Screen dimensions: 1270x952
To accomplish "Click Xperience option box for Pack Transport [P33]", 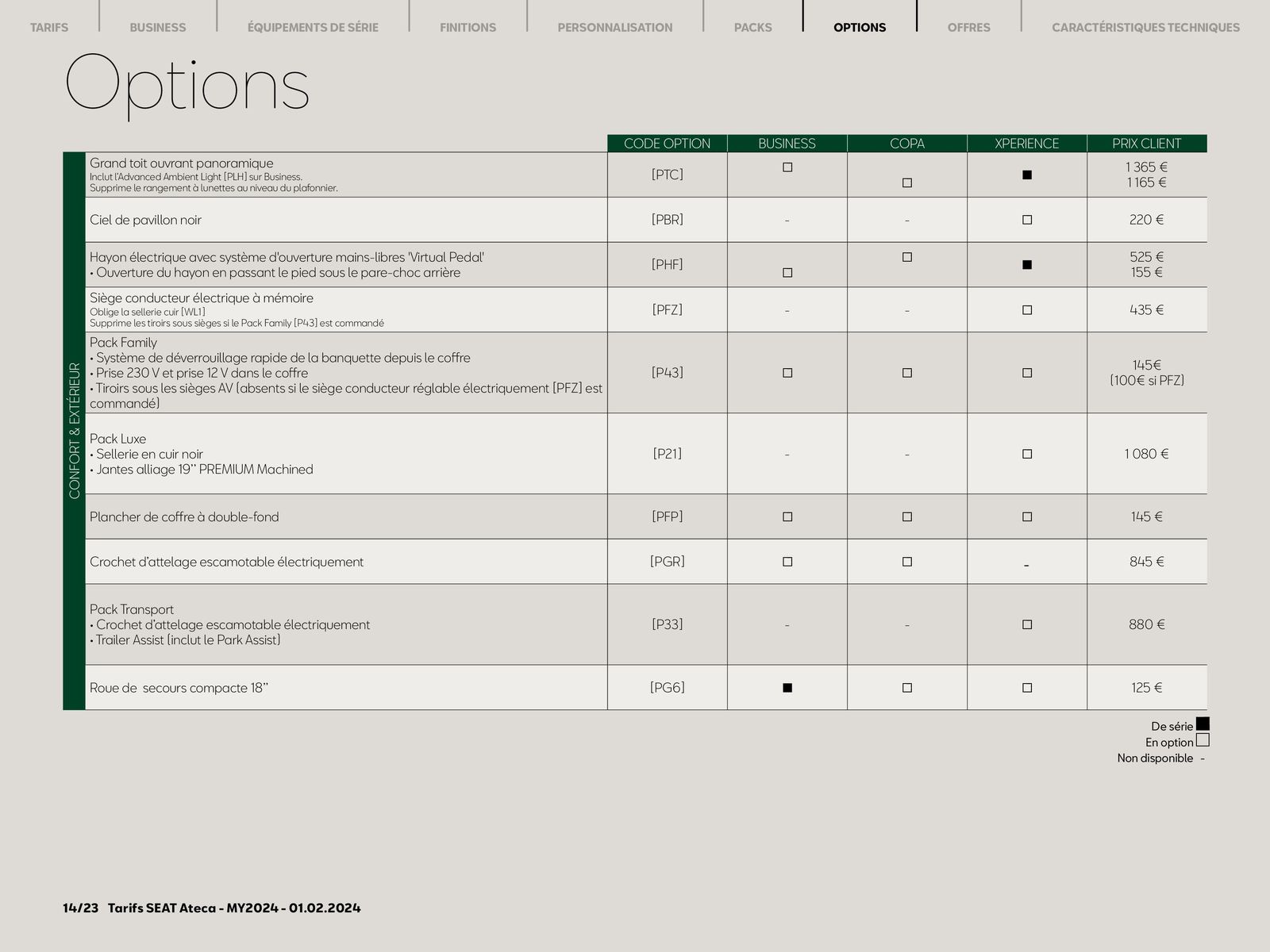I will (x=1027, y=624).
